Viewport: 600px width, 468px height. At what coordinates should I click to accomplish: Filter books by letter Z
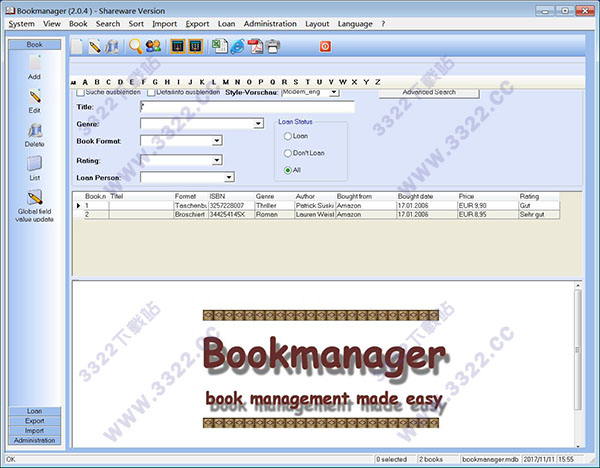[x=378, y=82]
